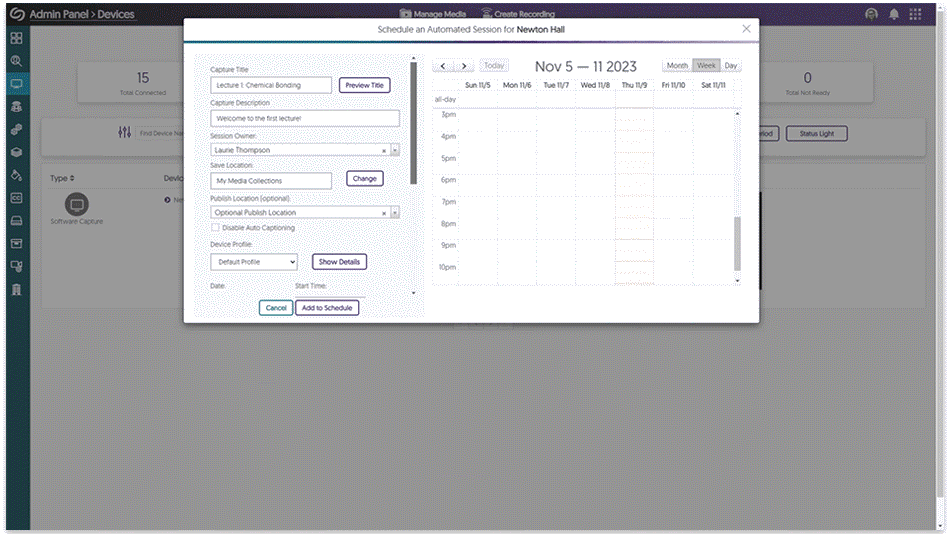Click the Status Light button
The image size is (950, 534).
(x=817, y=133)
